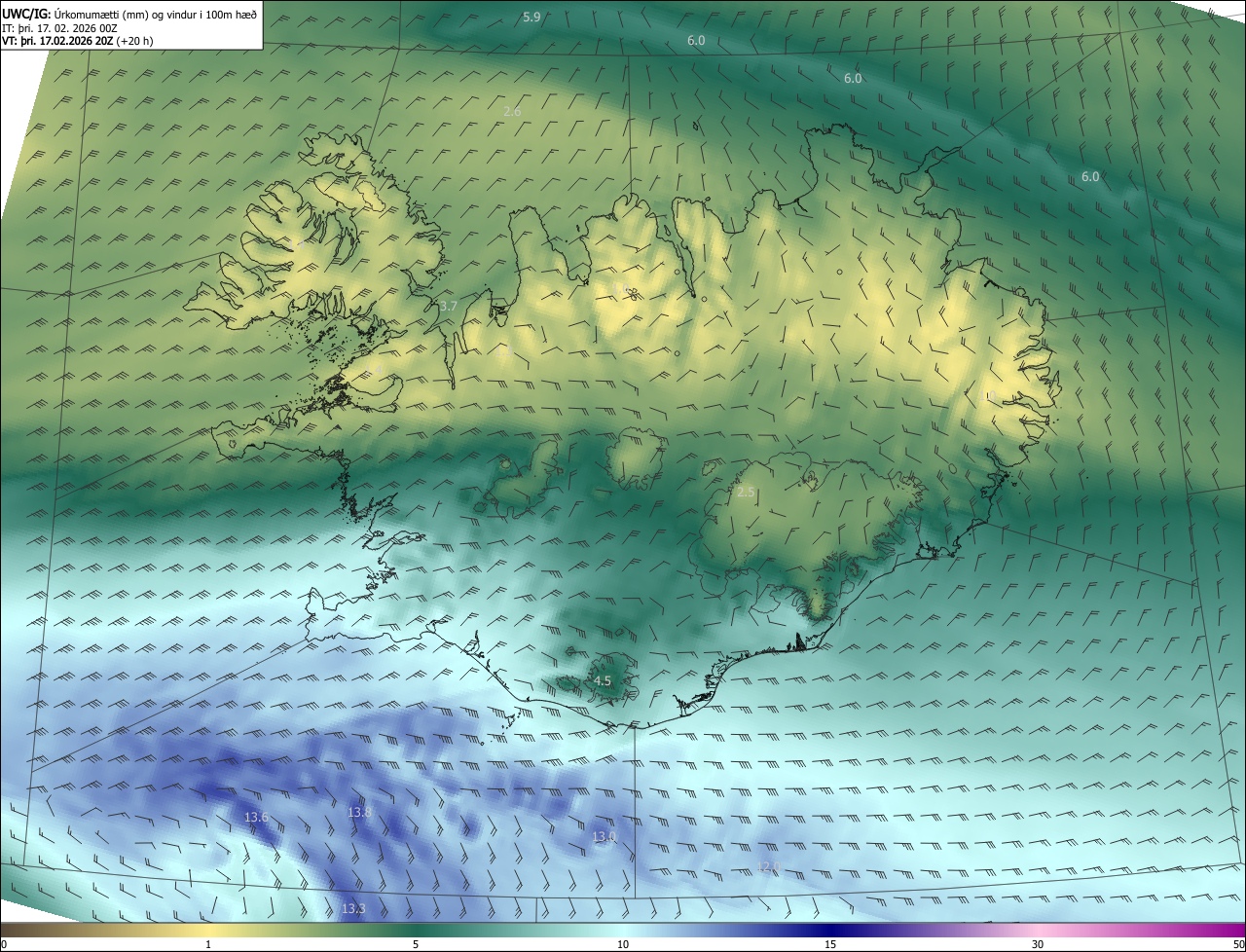The image size is (1246, 952).
Task: Click the 4.5 value on the south coast glacier
Action: [x=602, y=681]
